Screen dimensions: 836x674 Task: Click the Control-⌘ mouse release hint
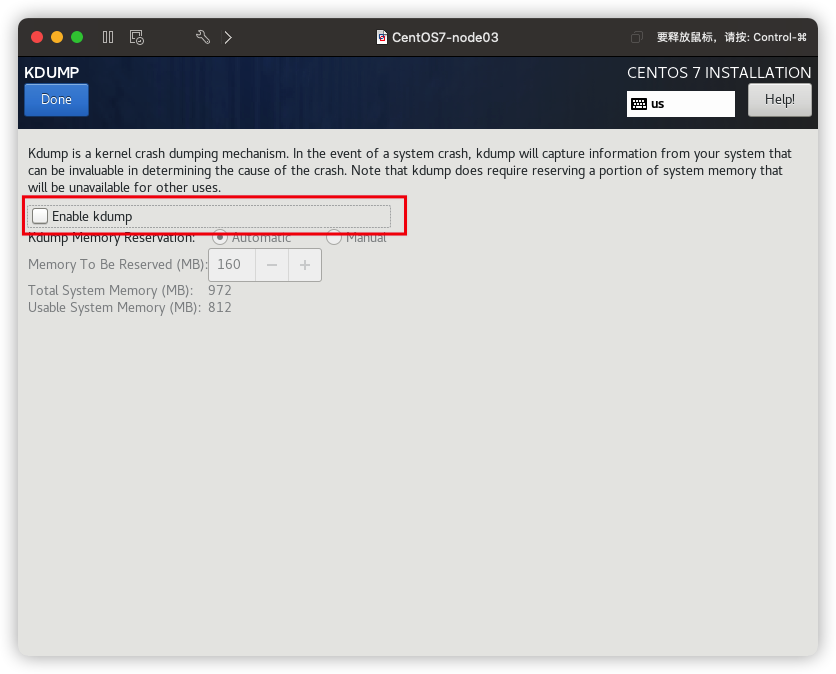[732, 37]
